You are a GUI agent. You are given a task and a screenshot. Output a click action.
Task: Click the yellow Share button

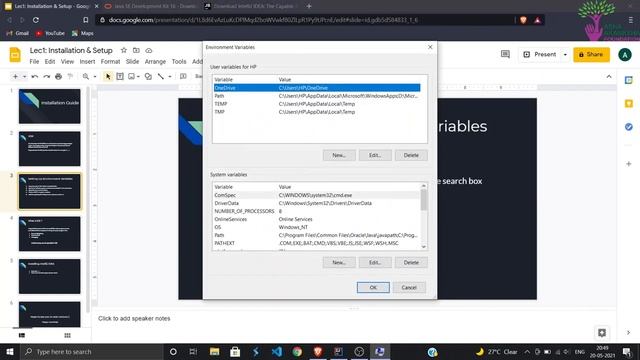[591, 54]
